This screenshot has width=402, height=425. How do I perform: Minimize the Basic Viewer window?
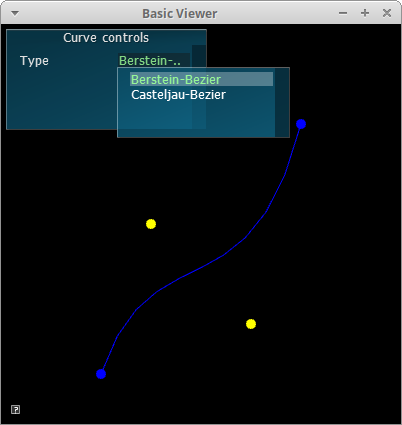click(x=343, y=13)
